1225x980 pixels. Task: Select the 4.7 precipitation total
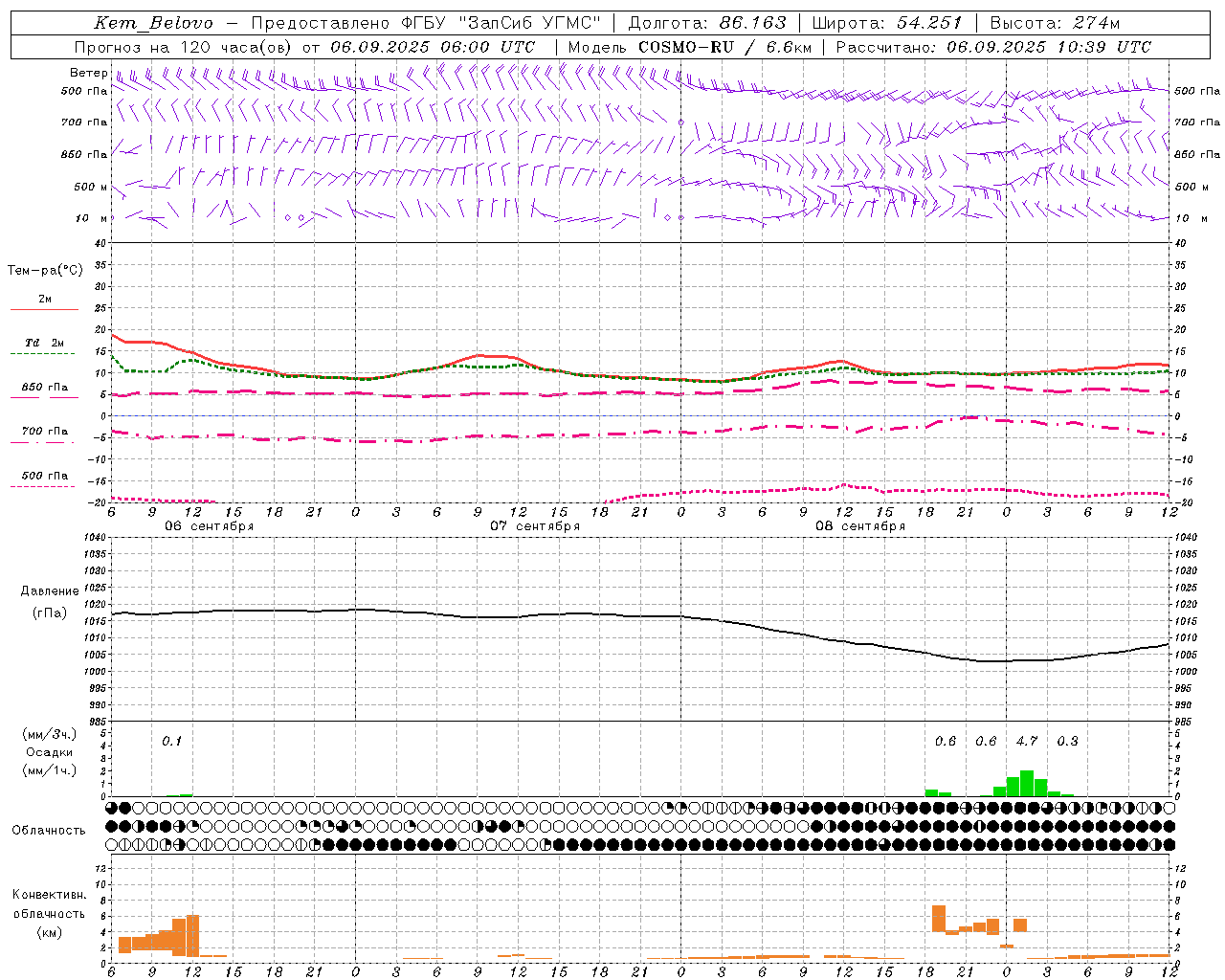(1026, 741)
